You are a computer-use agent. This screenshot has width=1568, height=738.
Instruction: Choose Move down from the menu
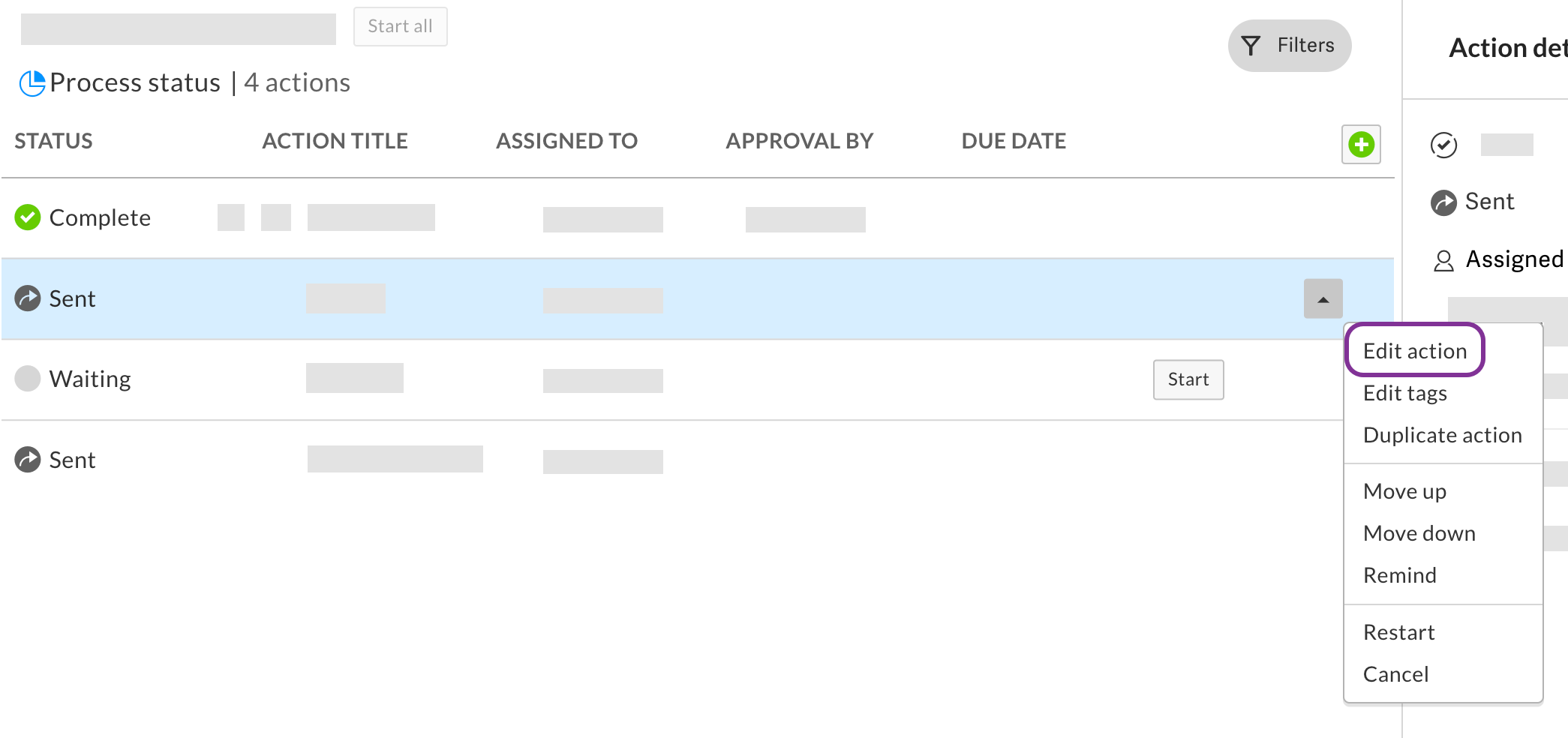1419,533
